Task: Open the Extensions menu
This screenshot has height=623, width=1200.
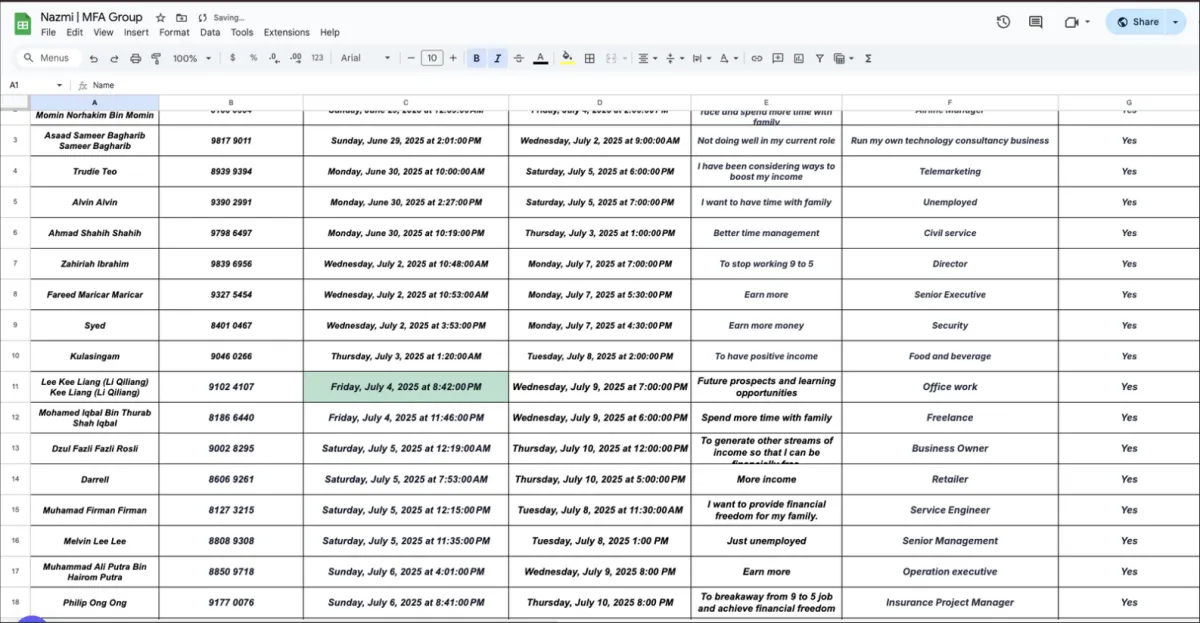Action: (286, 32)
